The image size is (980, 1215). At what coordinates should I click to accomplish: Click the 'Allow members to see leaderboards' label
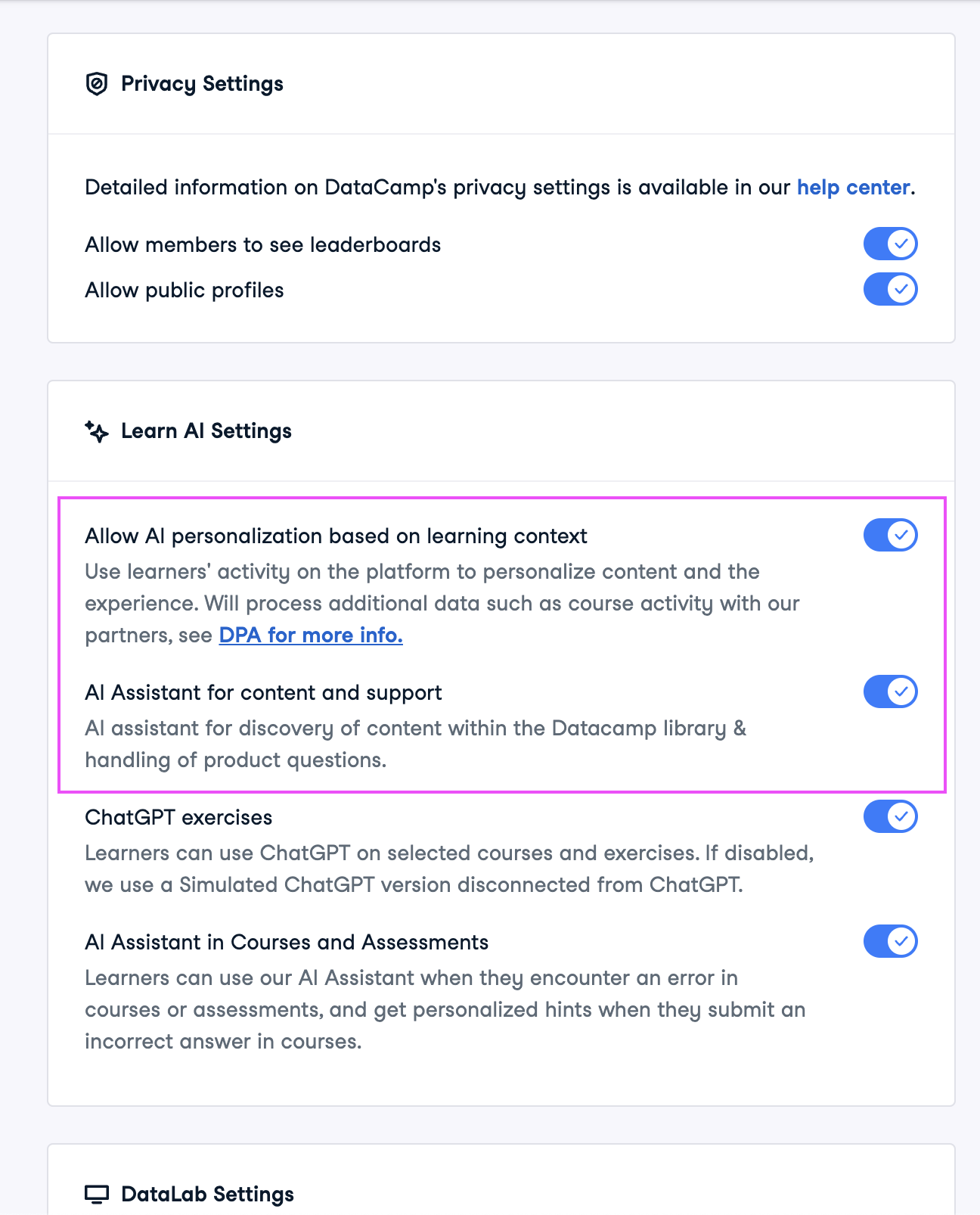[262, 245]
